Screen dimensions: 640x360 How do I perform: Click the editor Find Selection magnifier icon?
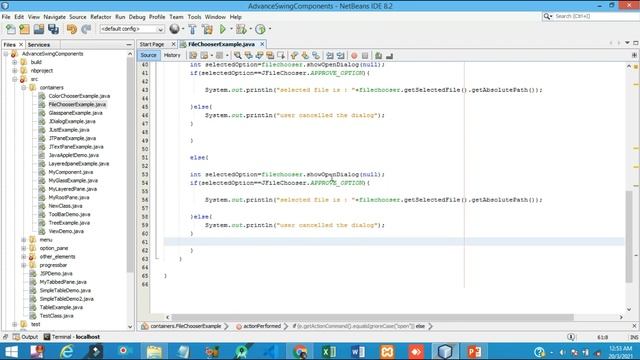[237, 56]
